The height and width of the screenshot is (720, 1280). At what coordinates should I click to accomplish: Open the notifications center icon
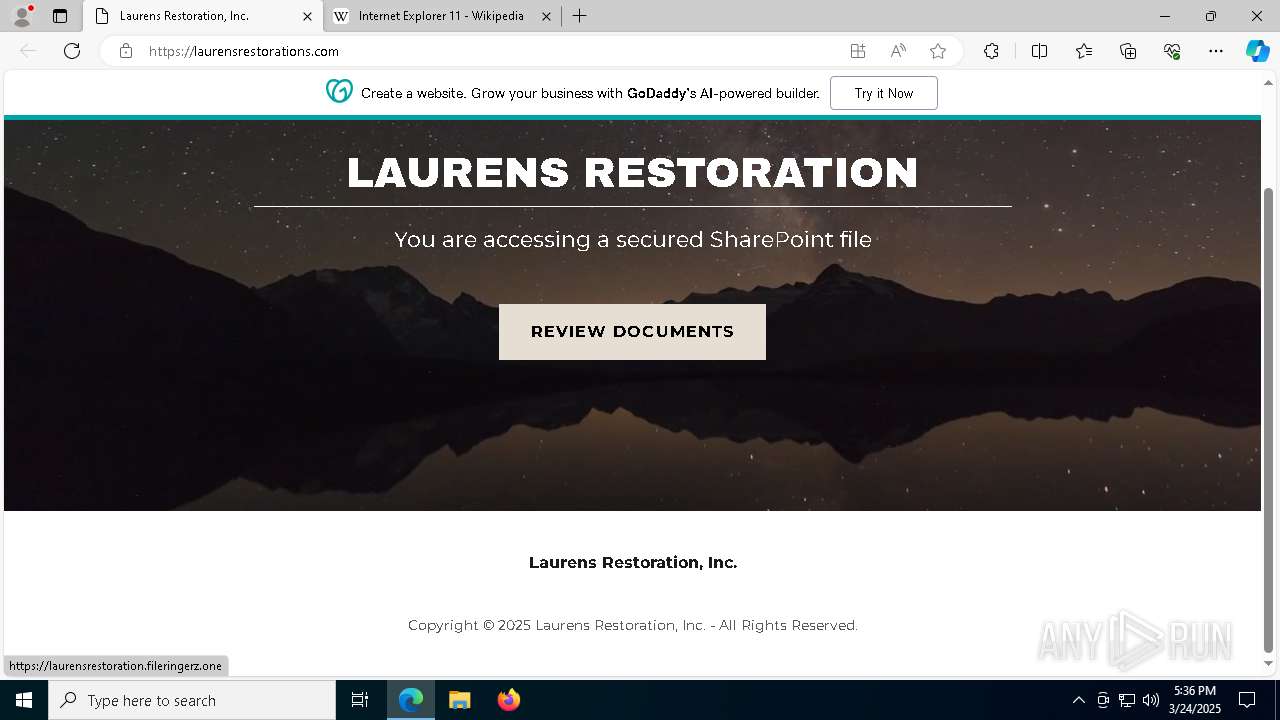(1247, 700)
